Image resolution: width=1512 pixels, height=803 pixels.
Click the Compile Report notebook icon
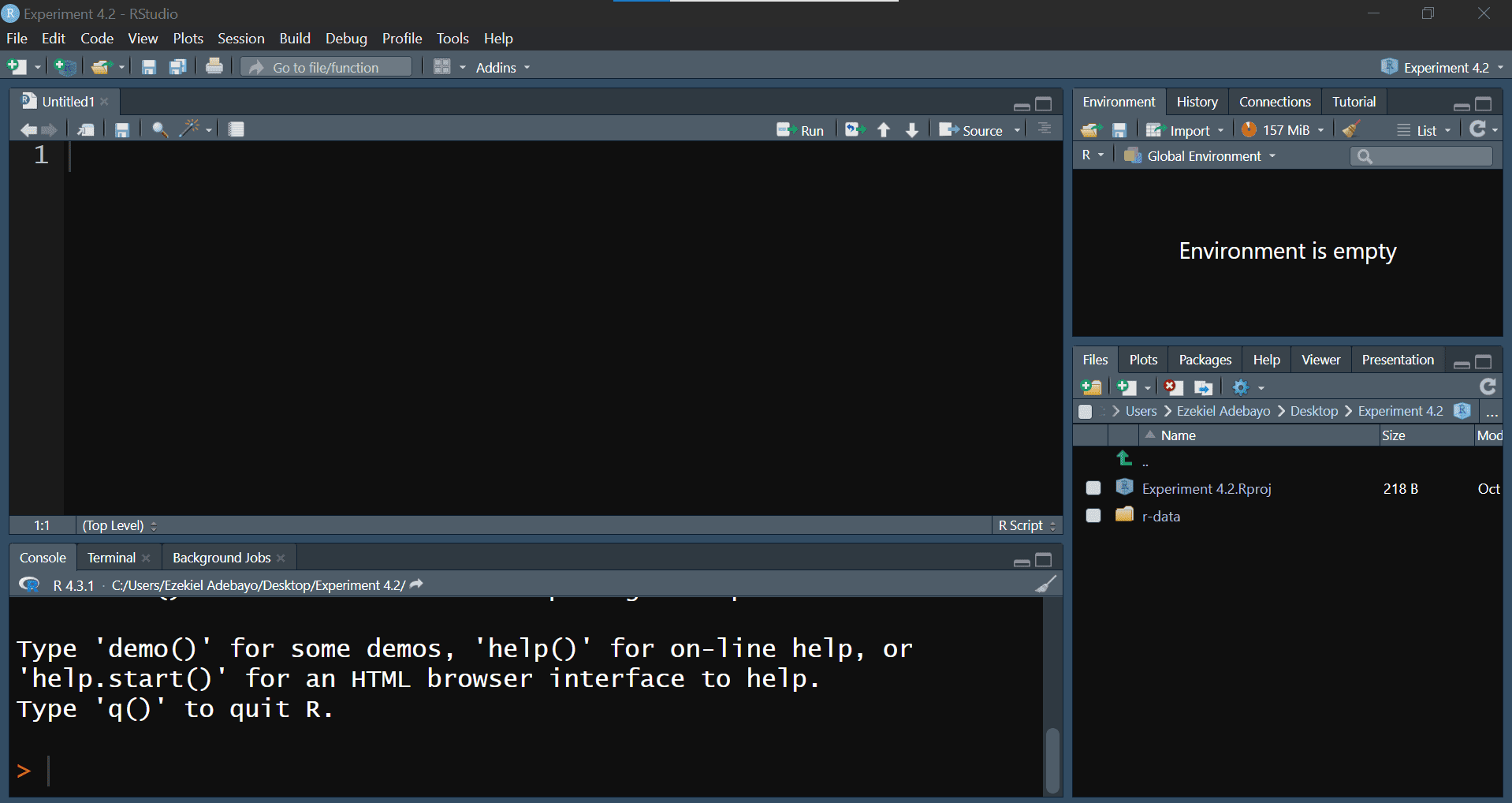(236, 129)
